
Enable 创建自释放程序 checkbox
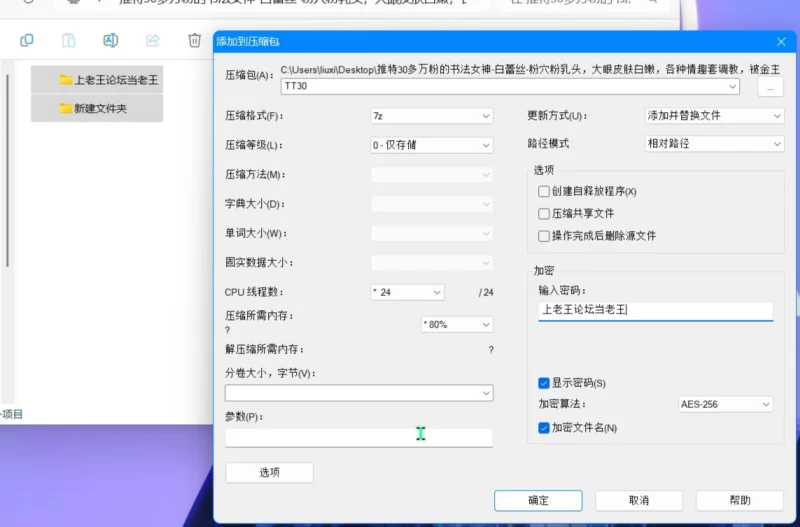(544, 191)
